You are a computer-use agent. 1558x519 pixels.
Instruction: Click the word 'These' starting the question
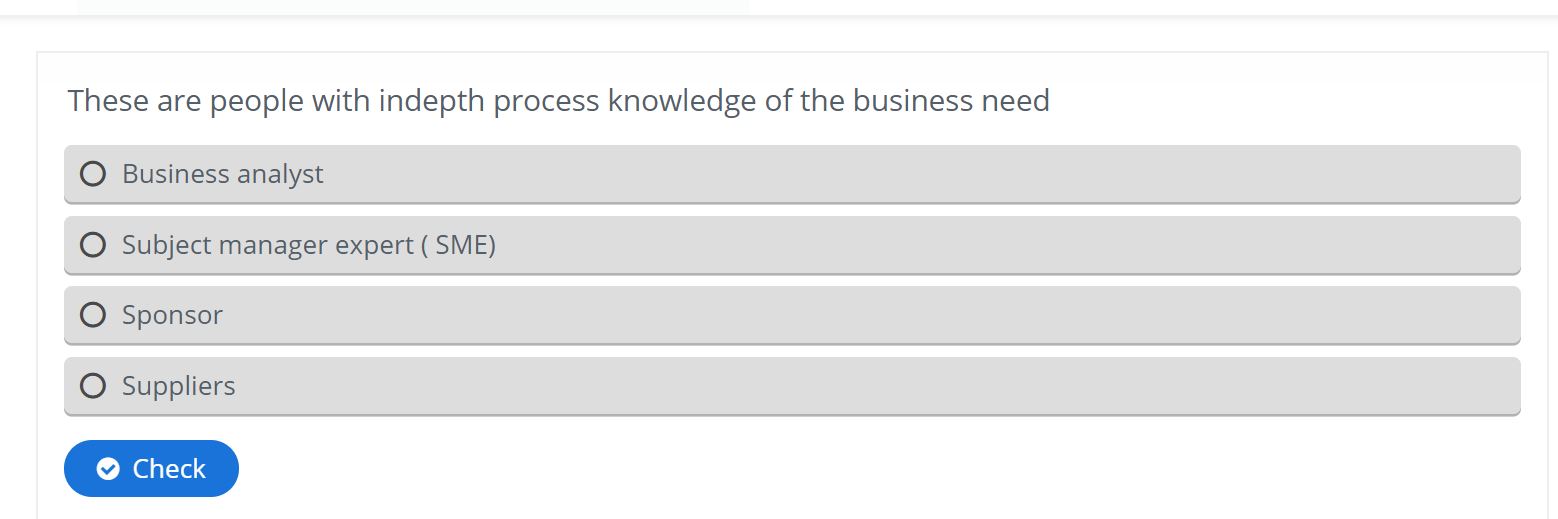(108, 101)
